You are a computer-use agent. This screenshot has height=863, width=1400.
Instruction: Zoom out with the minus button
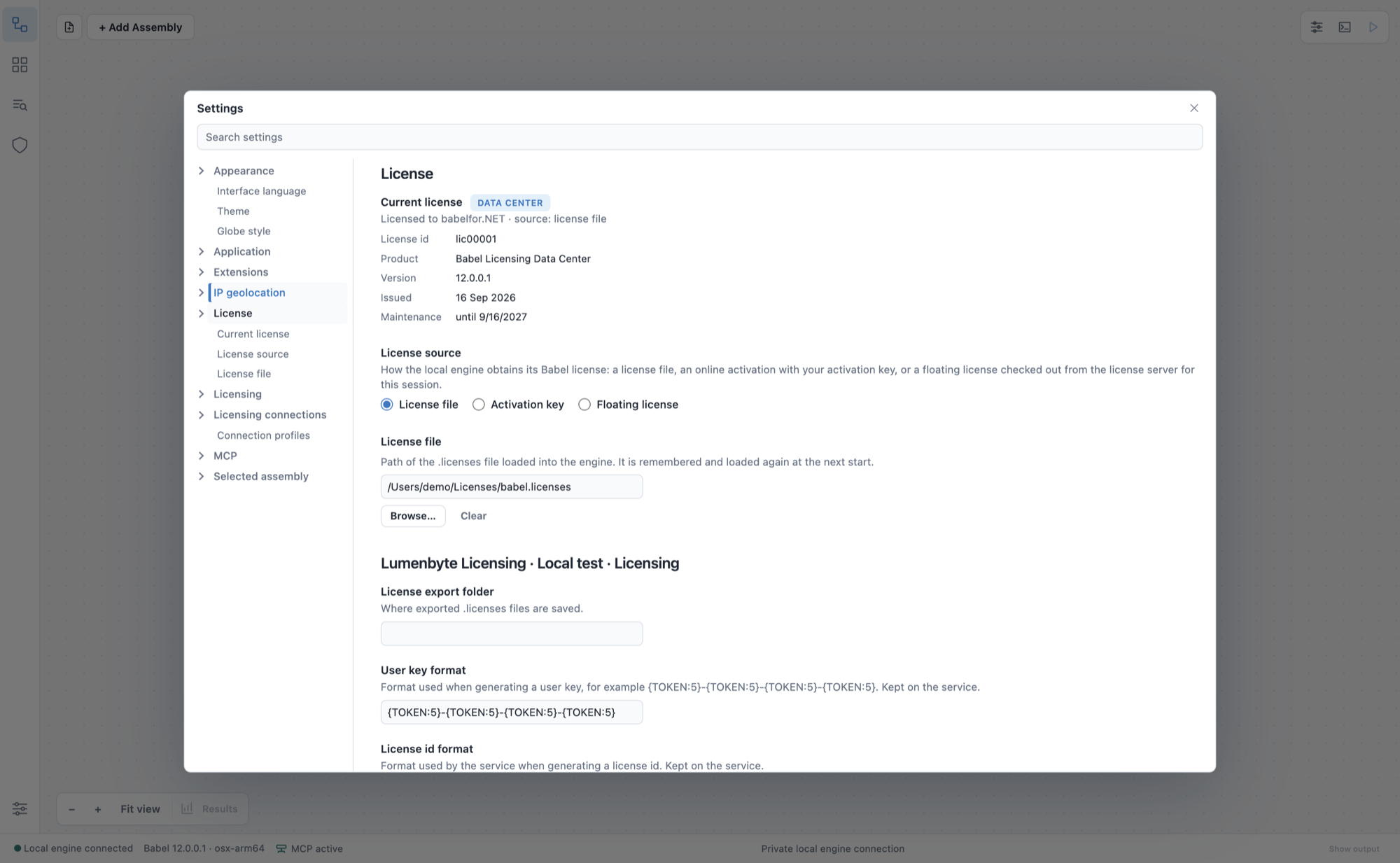click(x=71, y=809)
